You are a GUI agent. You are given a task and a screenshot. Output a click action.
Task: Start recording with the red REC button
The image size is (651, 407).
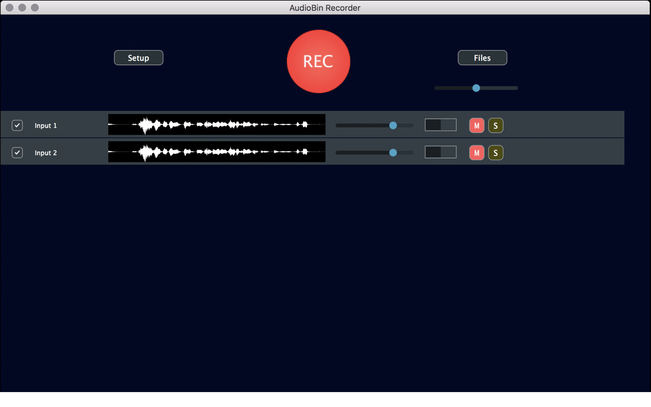[x=318, y=61]
